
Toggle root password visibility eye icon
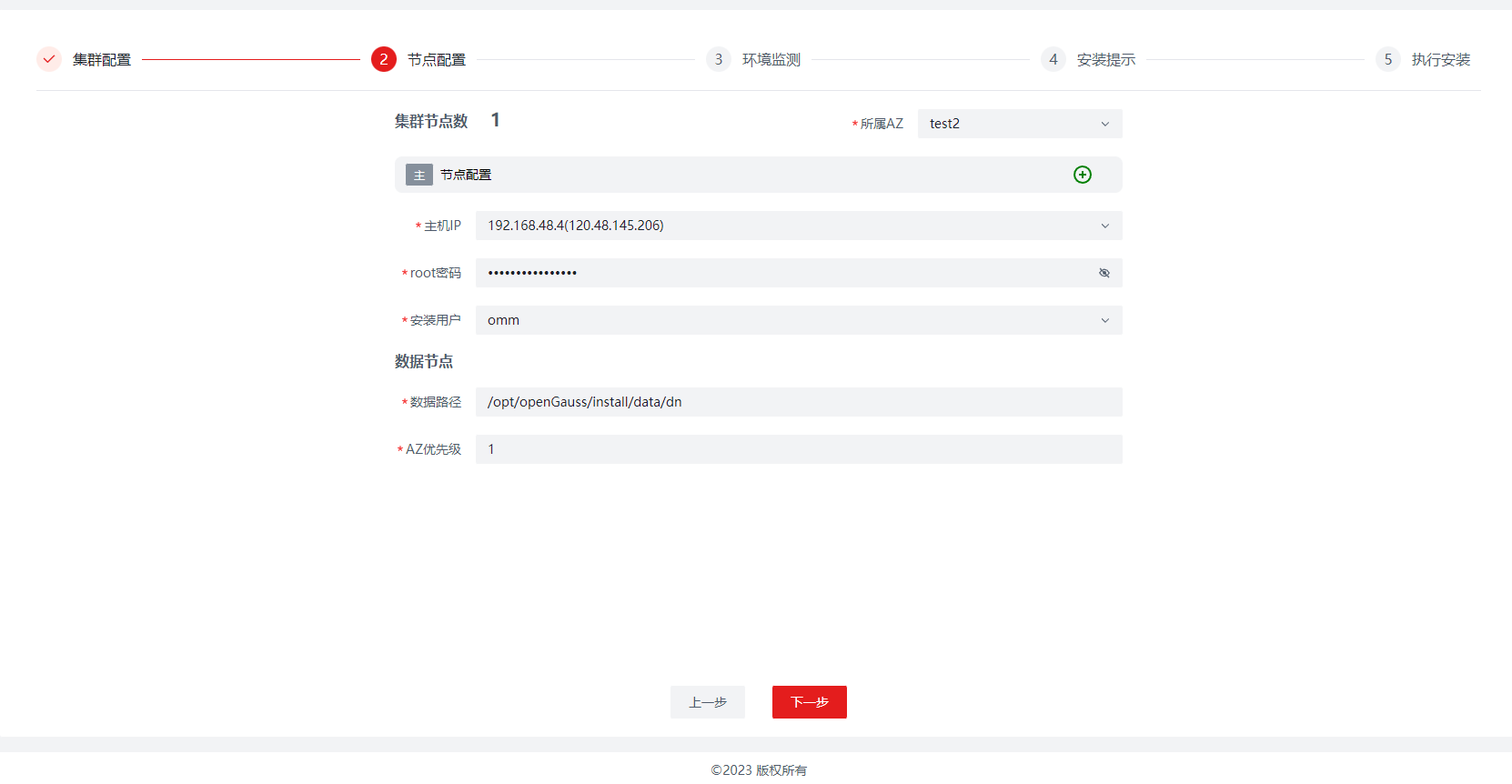pyautogui.click(x=1104, y=273)
